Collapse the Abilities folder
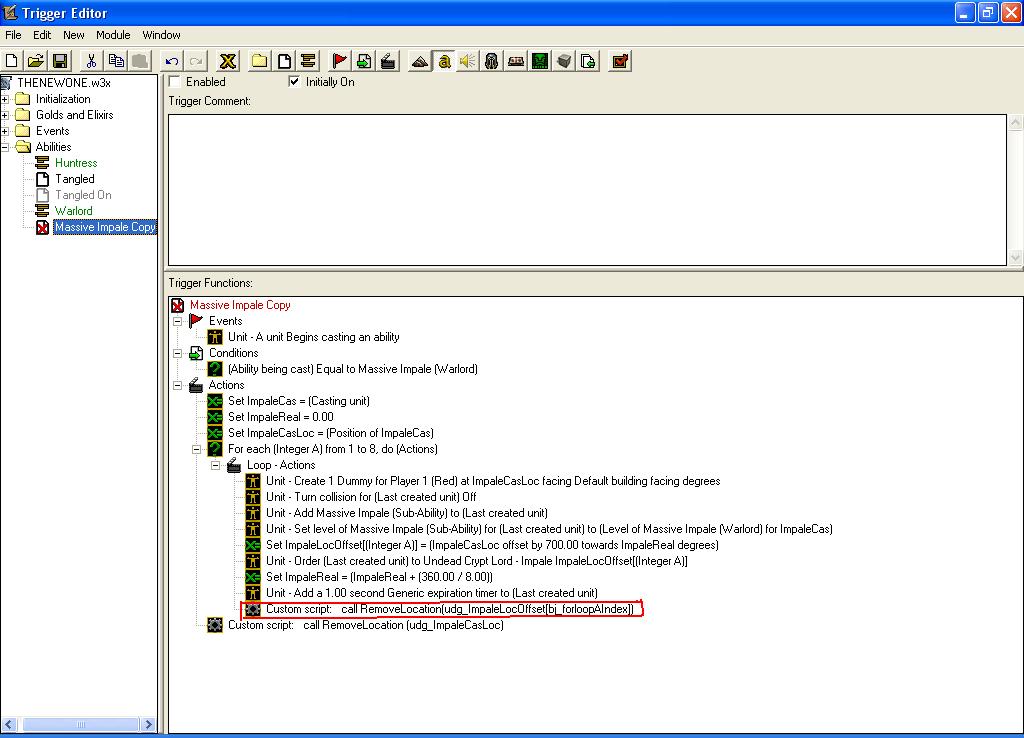The image size is (1024, 738). coord(5,147)
